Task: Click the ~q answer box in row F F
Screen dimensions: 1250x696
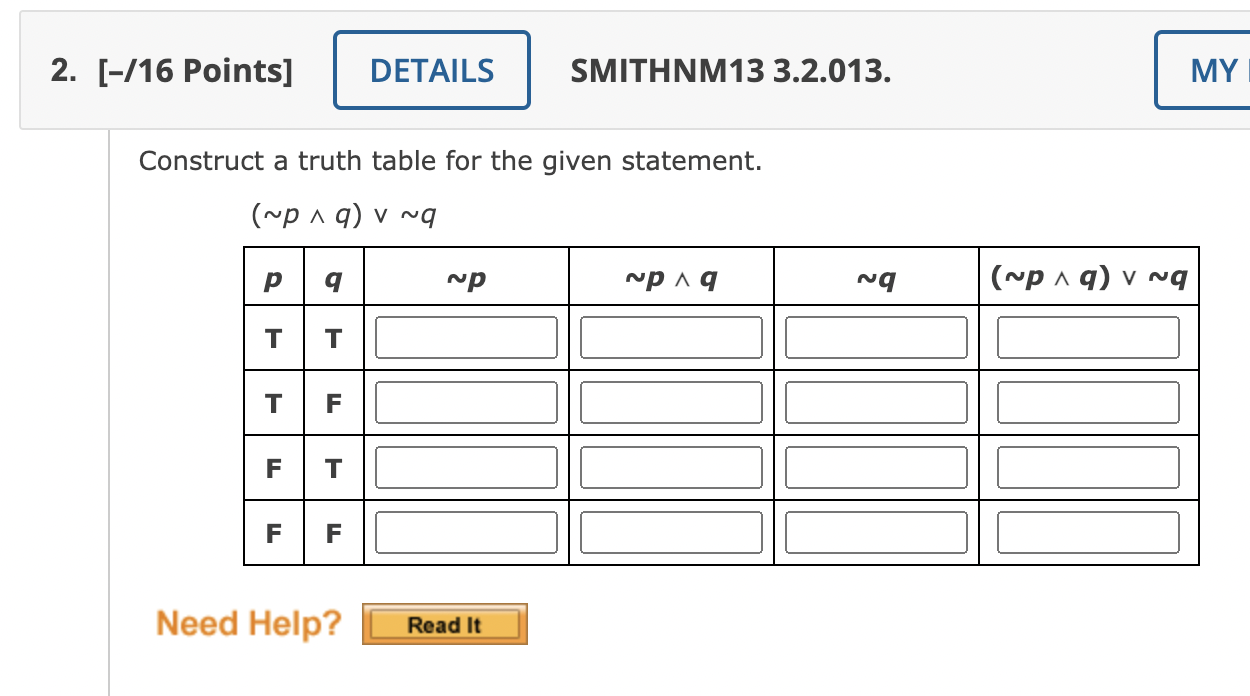Action: coord(875,532)
